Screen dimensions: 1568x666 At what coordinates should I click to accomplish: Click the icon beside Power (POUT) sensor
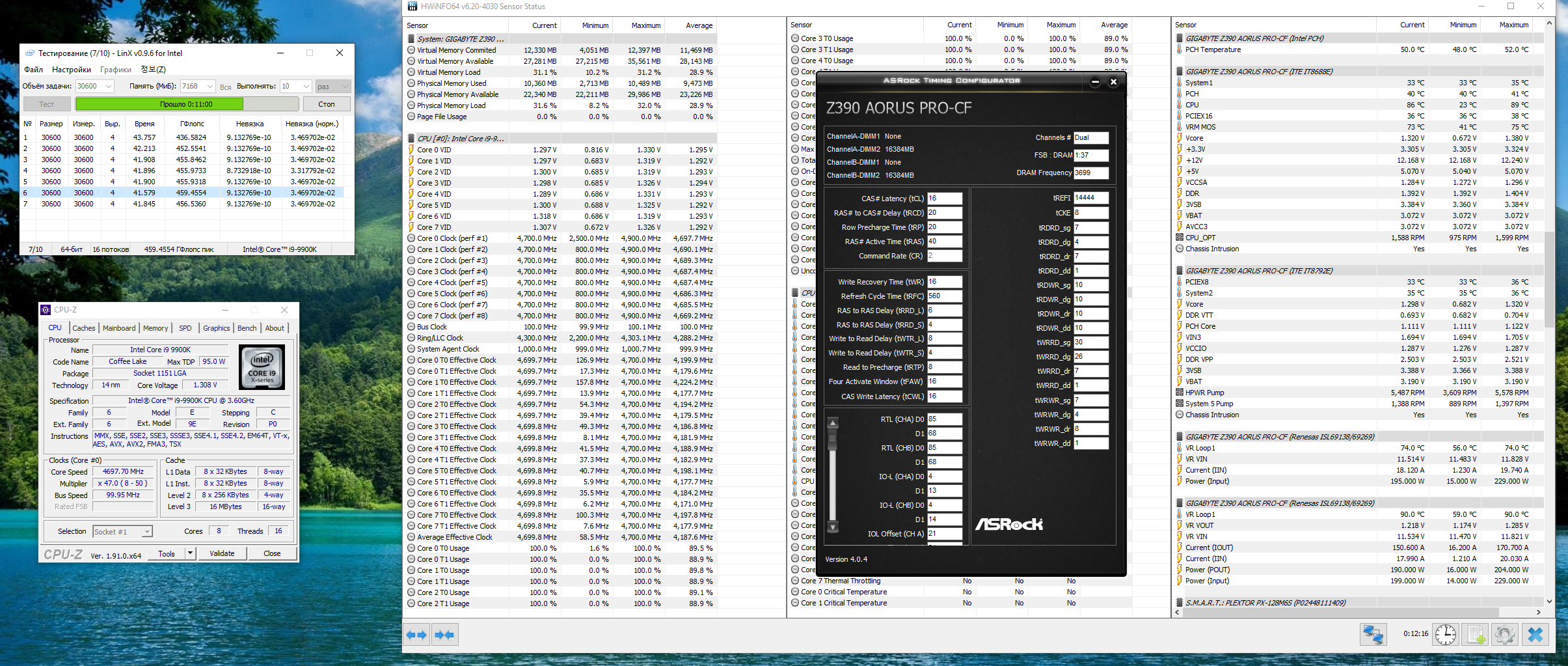pyautogui.click(x=1180, y=570)
